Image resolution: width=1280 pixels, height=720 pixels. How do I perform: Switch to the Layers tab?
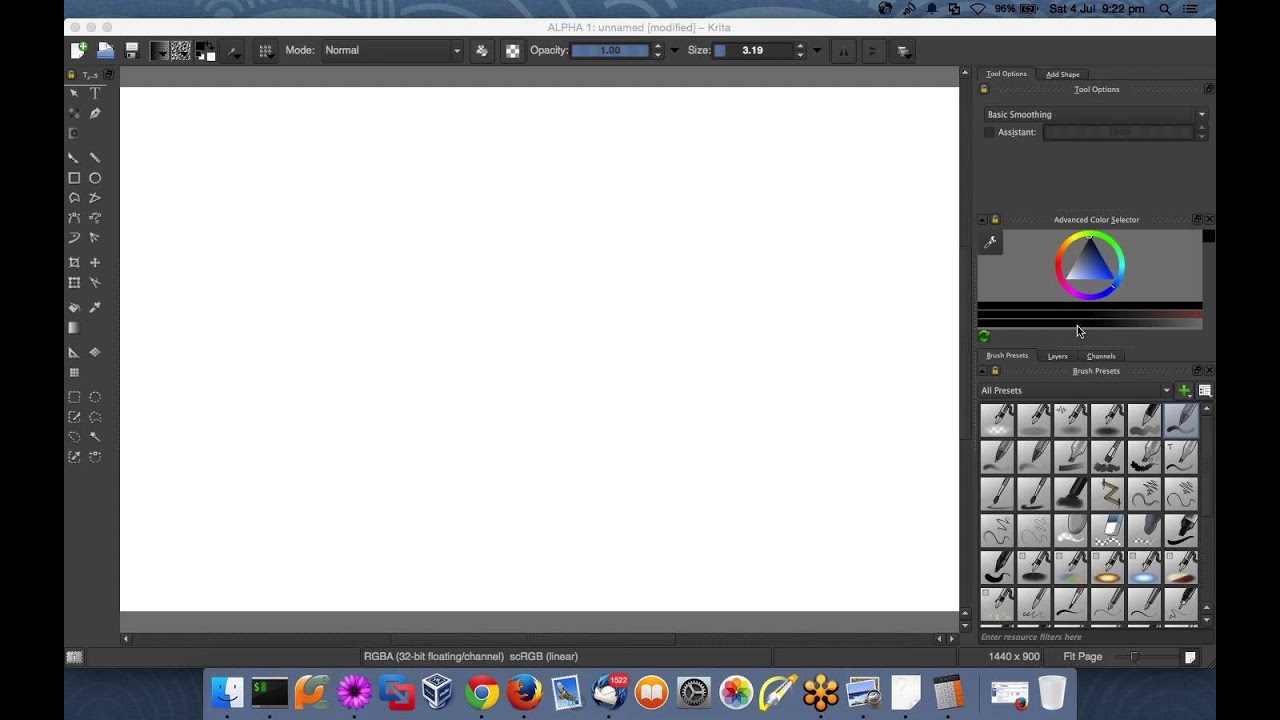coord(1057,356)
